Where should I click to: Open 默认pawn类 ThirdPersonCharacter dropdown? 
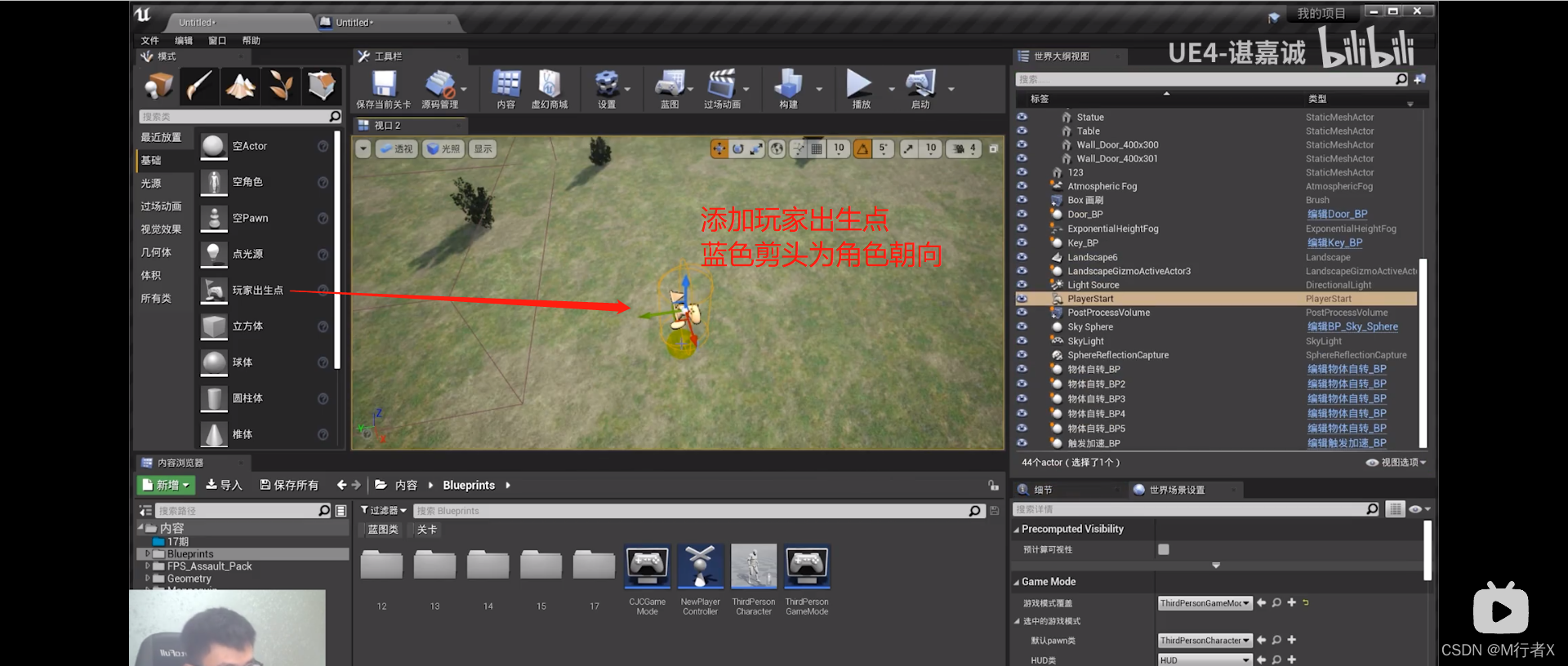tap(1205, 641)
